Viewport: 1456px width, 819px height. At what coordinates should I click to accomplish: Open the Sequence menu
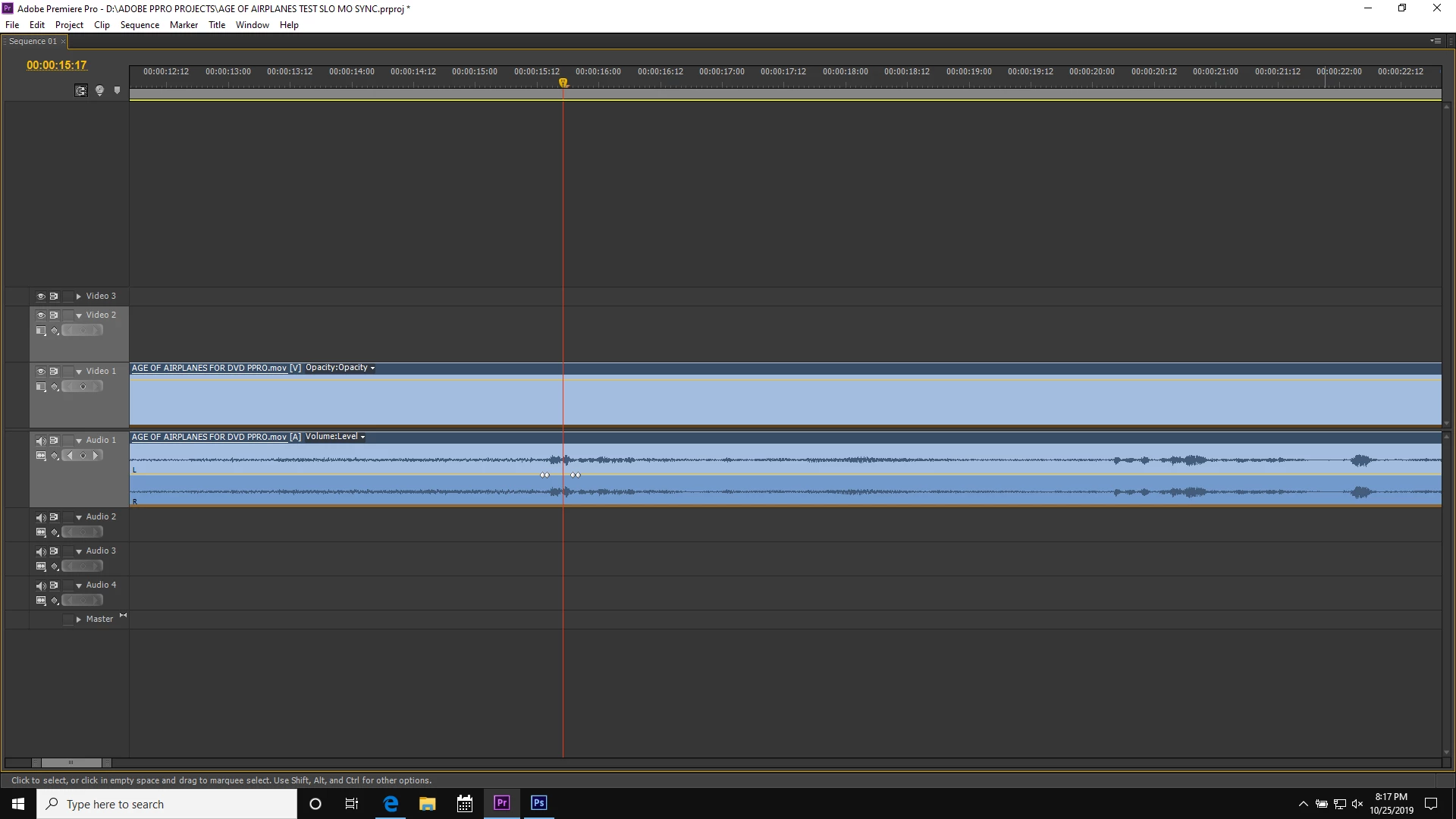point(140,25)
